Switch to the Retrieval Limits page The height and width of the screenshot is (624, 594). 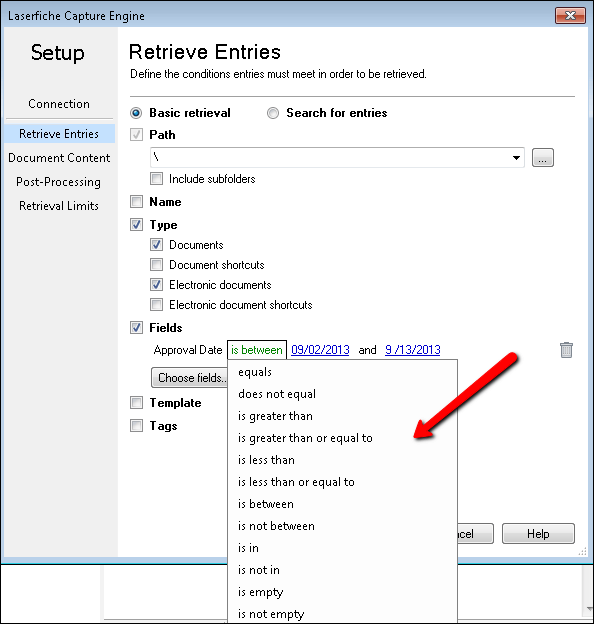(59, 206)
